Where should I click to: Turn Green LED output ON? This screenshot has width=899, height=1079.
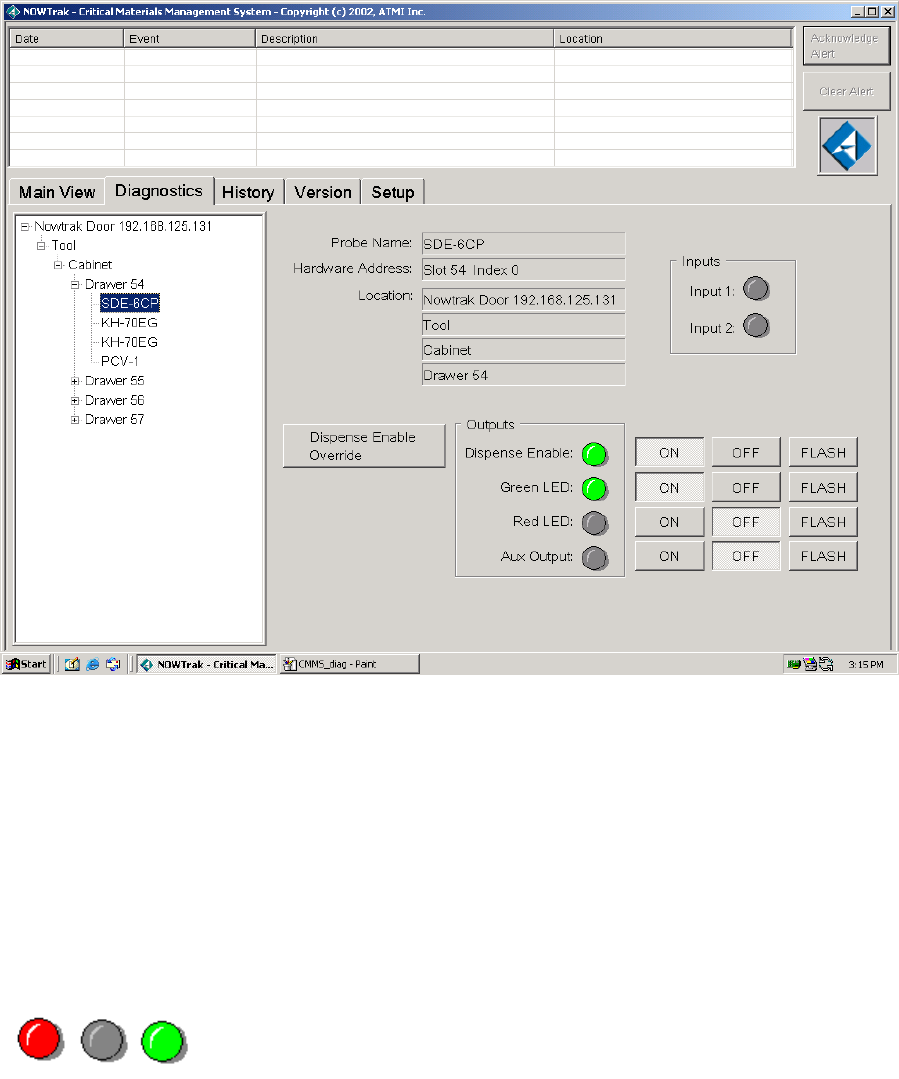pos(669,487)
